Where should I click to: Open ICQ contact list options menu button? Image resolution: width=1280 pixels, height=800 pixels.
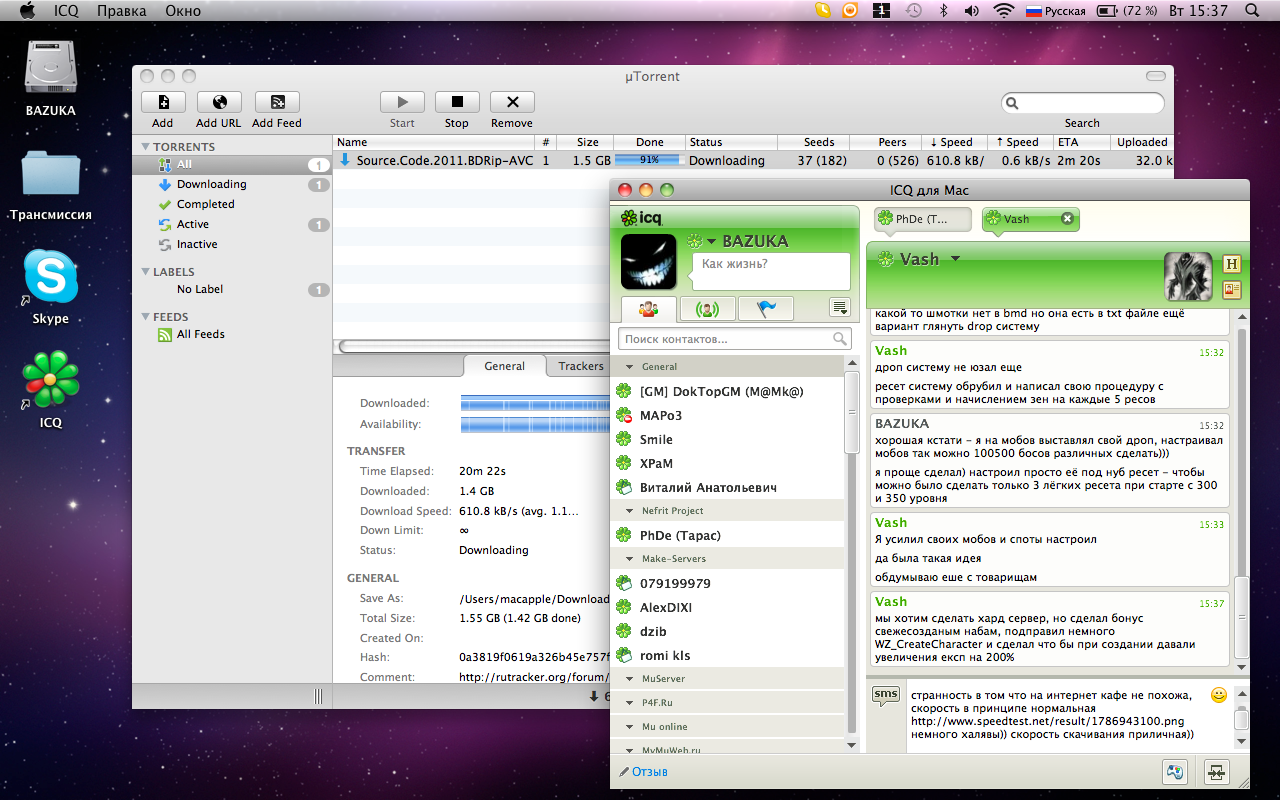(x=839, y=308)
